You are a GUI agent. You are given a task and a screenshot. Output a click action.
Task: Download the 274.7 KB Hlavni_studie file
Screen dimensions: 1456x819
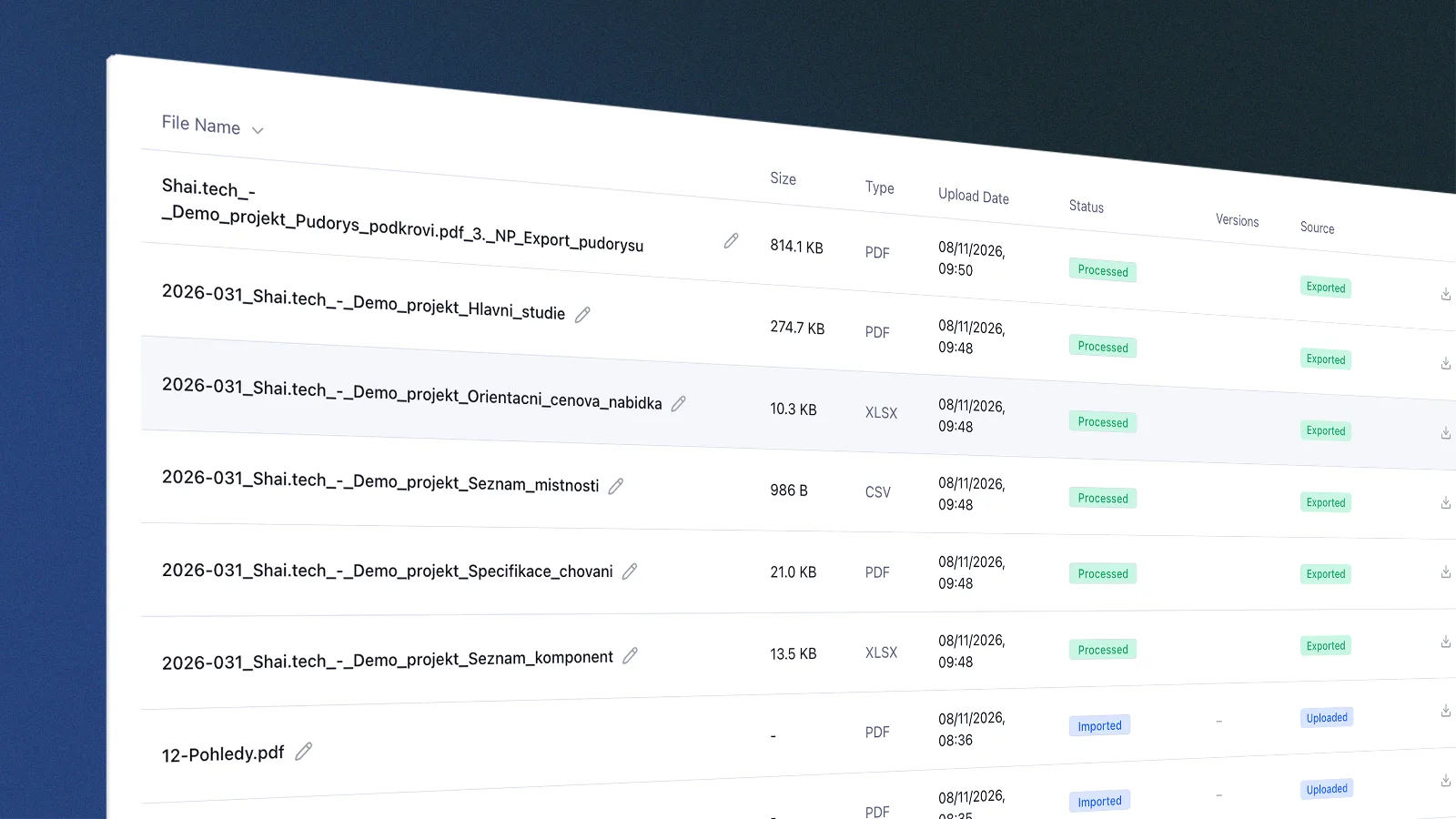1445,363
